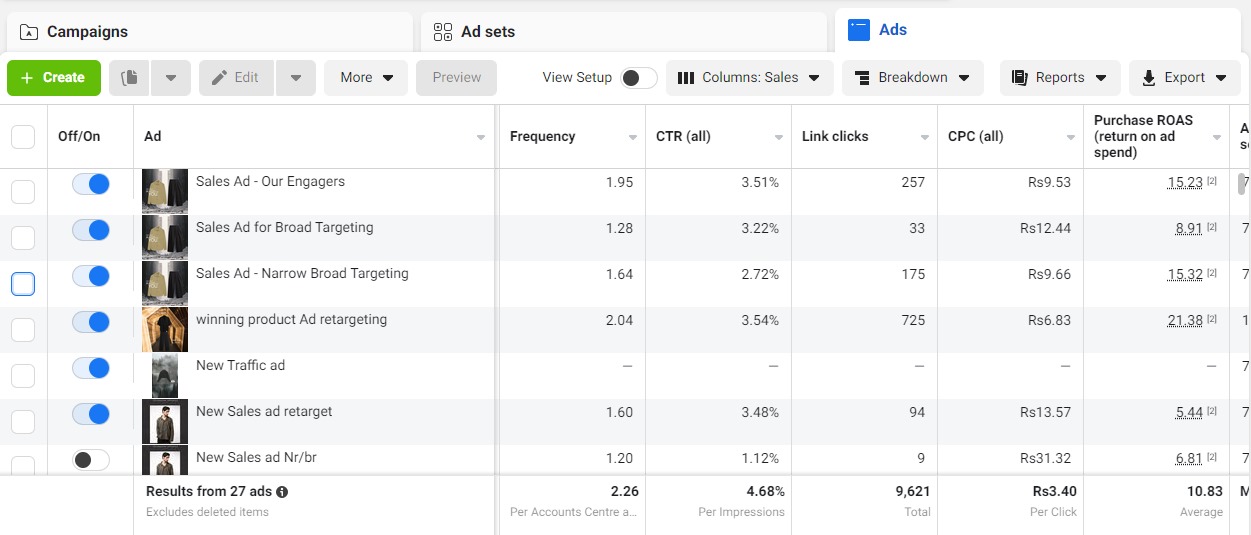Image resolution: width=1251 pixels, height=535 pixels.
Task: Turn off Sales Ad - Our Engagers
Action: (x=91, y=184)
